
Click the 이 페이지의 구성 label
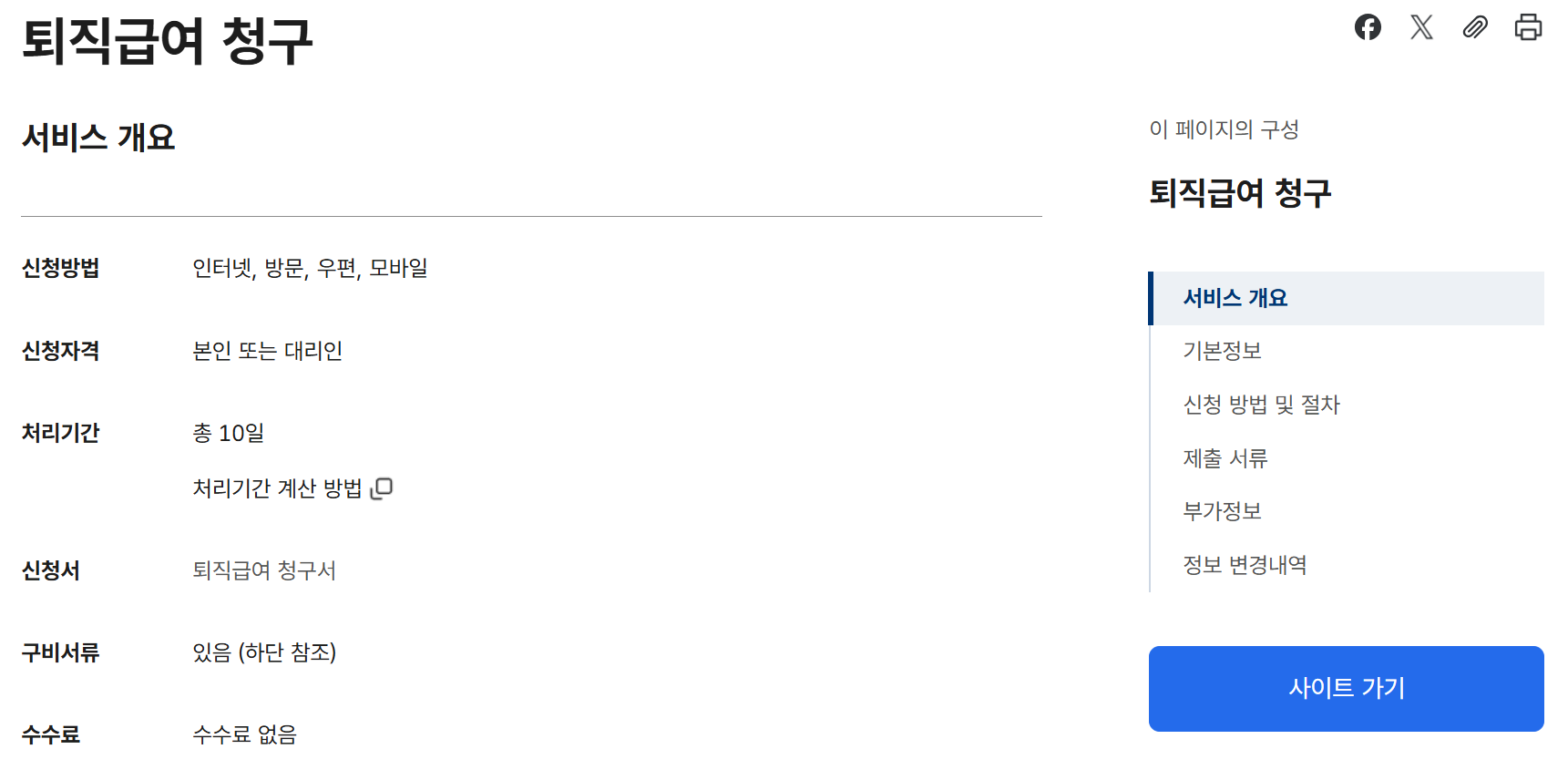(x=1224, y=129)
